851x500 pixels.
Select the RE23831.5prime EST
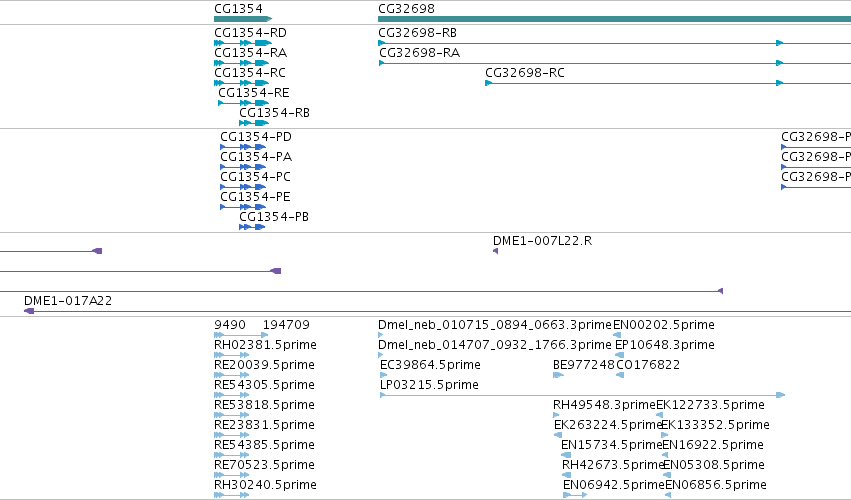(x=264, y=425)
